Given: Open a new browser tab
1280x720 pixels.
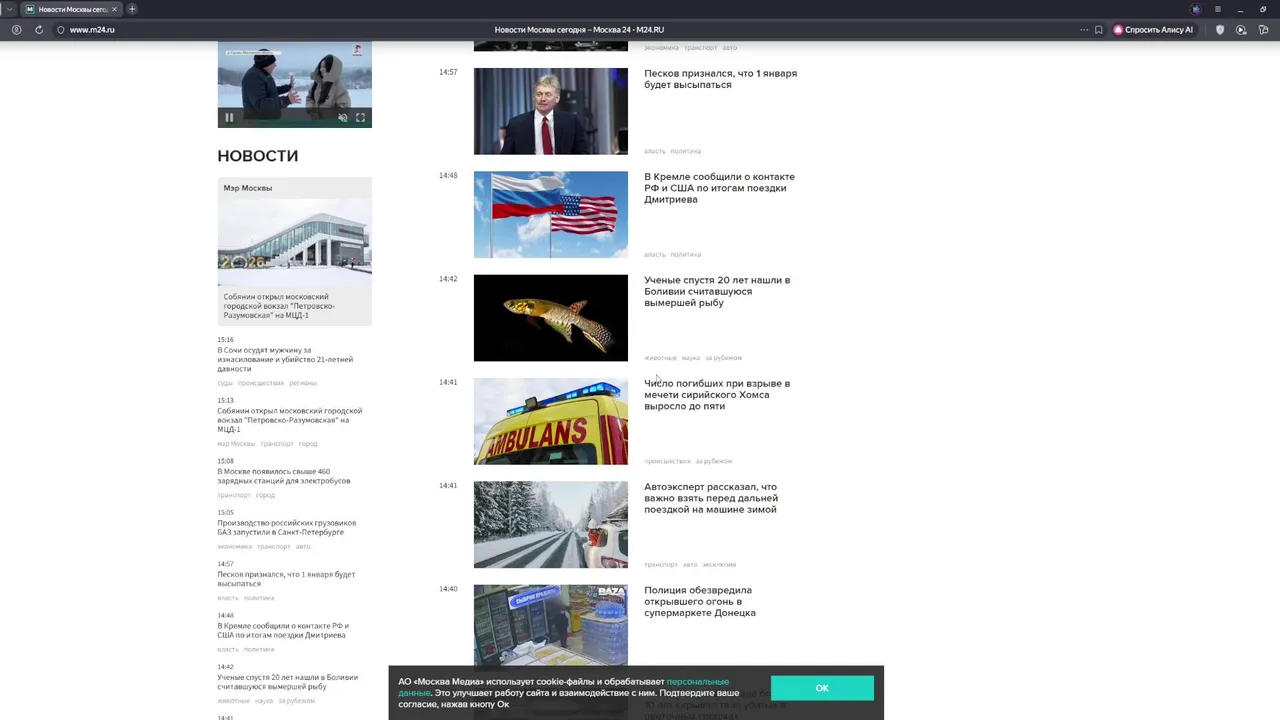Looking at the screenshot, I should pyautogui.click(x=132, y=9).
